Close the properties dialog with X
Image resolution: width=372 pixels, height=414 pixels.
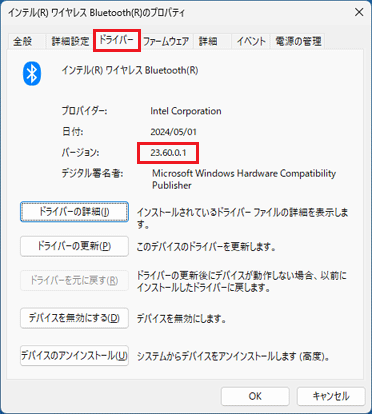[359, 12]
